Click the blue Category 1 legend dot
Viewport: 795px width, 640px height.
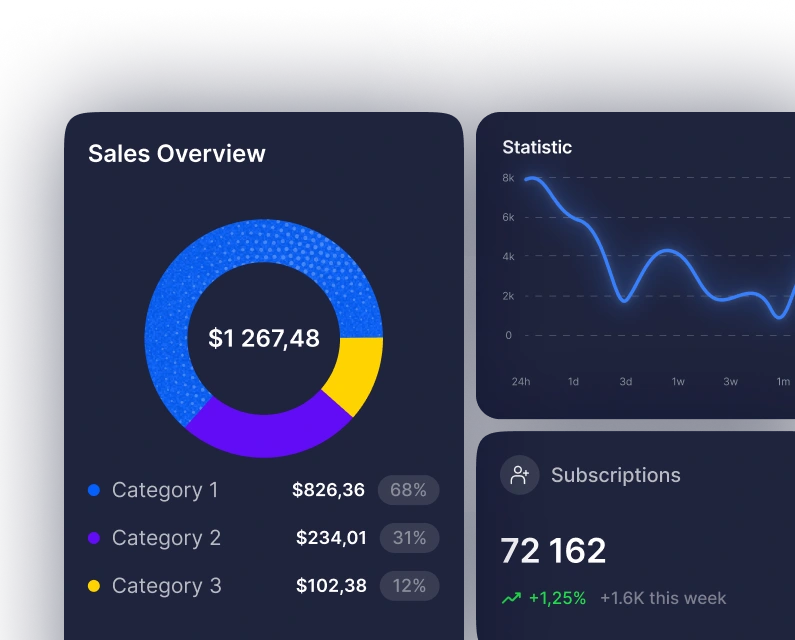click(94, 490)
